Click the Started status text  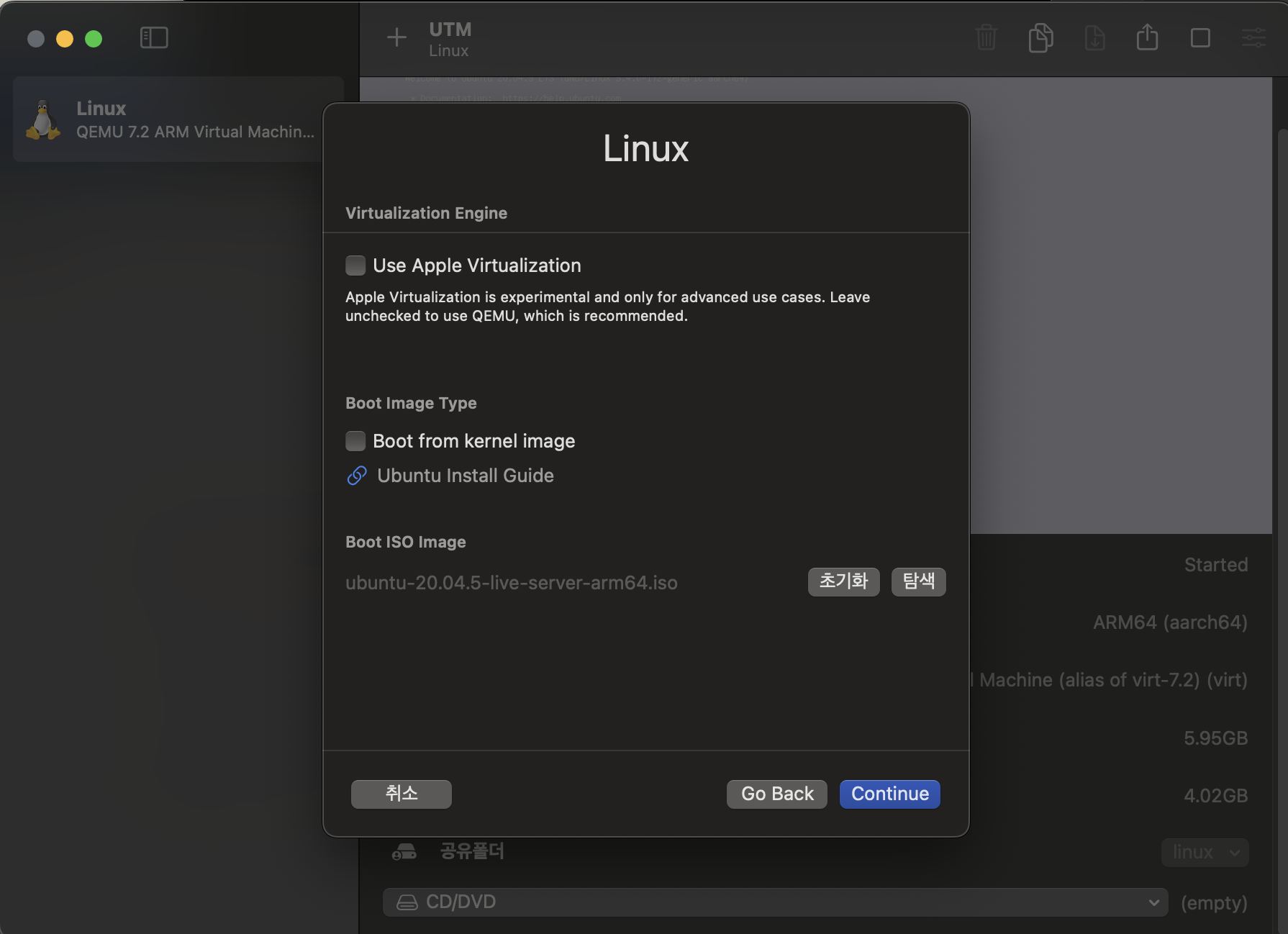[1216, 565]
